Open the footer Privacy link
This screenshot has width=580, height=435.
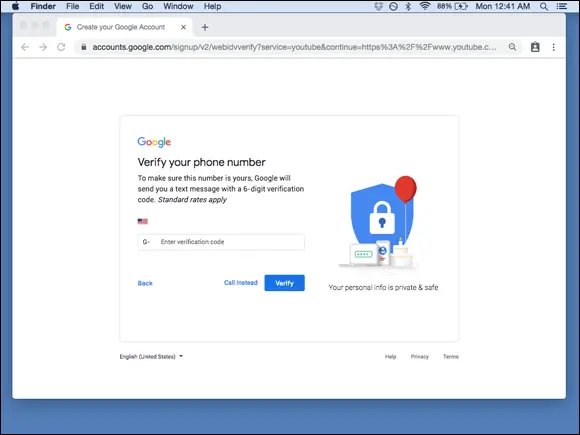tap(419, 357)
